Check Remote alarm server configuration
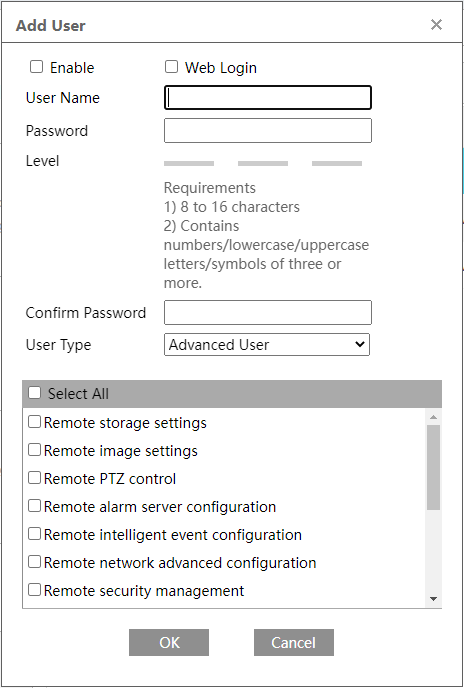 [34, 506]
